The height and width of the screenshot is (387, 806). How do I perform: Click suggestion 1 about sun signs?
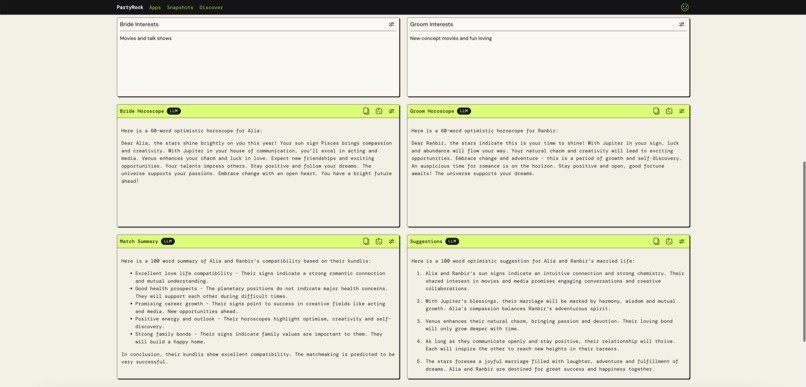pos(555,281)
